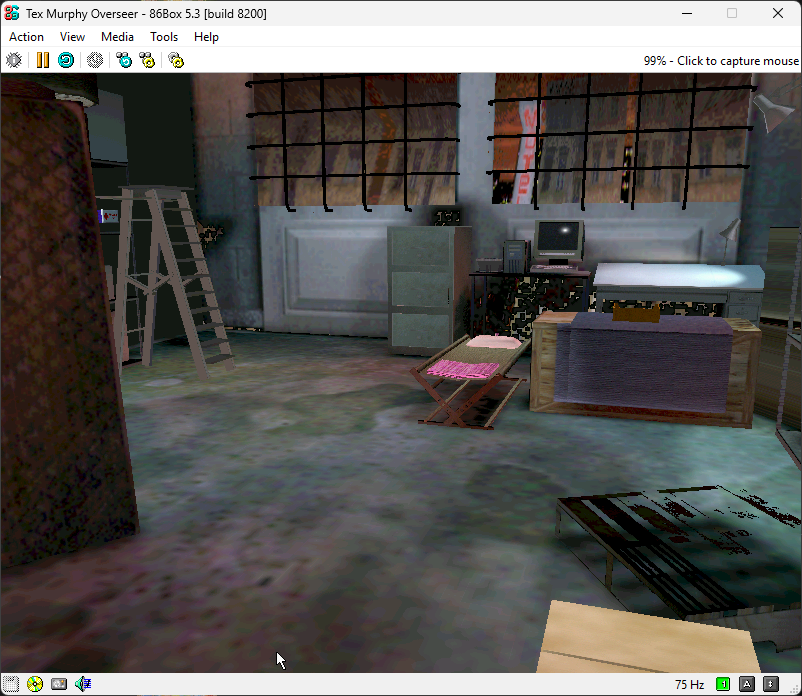Send Ctrl+Alt+Esc using the yellow keys icon
The image size is (802, 696).
[x=148, y=60]
